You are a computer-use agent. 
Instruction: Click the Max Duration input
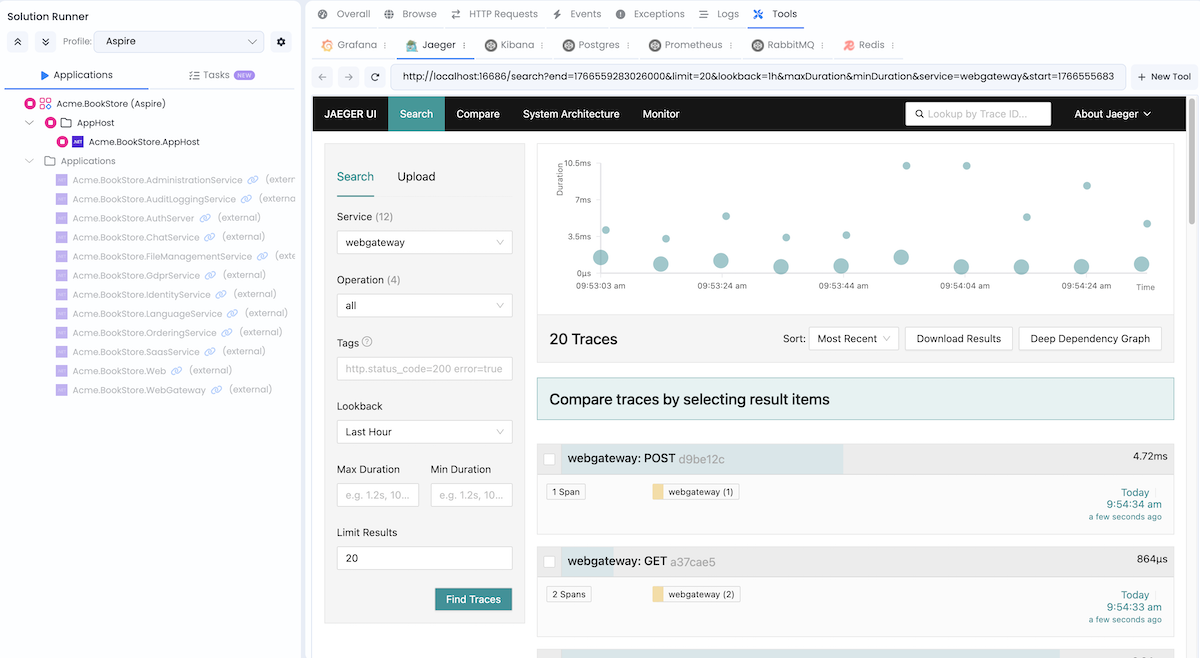point(378,495)
